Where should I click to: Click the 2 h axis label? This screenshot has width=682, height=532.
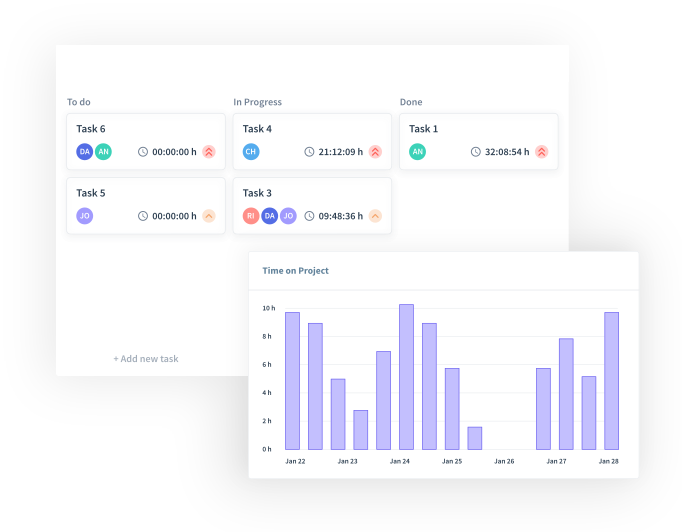click(x=267, y=421)
